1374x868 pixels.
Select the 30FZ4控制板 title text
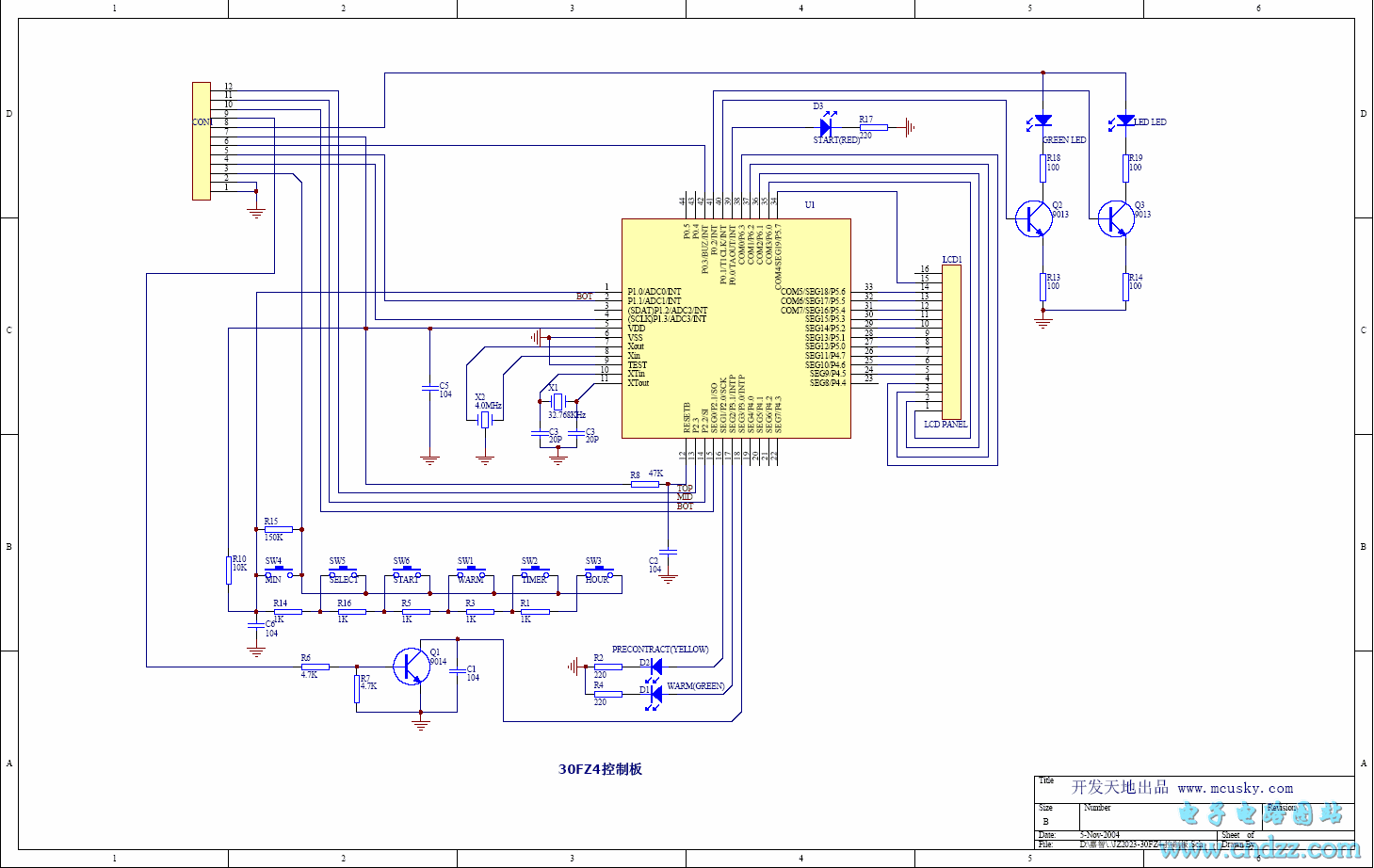tap(600, 769)
